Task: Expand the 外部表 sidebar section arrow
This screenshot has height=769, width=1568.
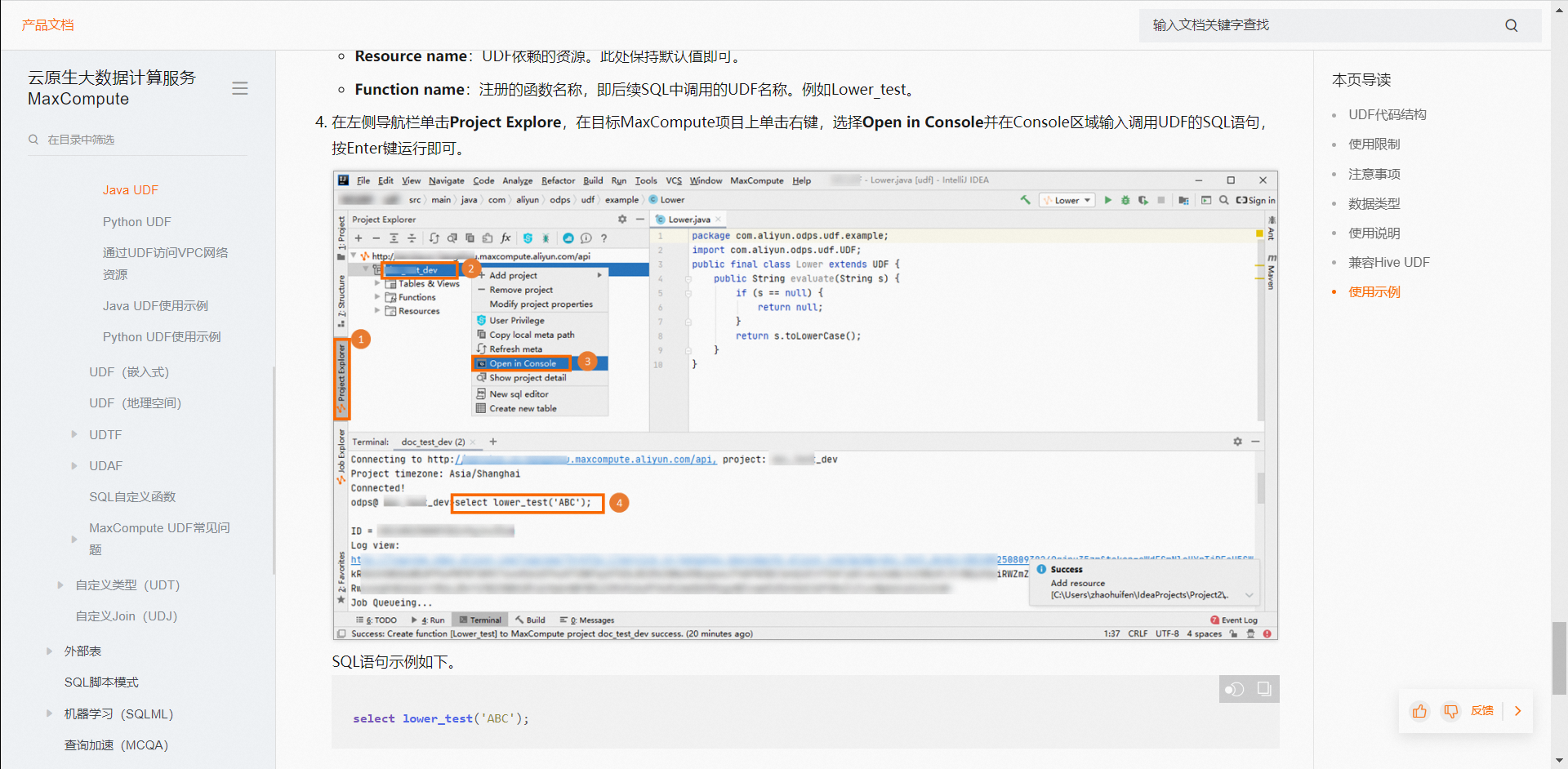Action: pos(49,651)
